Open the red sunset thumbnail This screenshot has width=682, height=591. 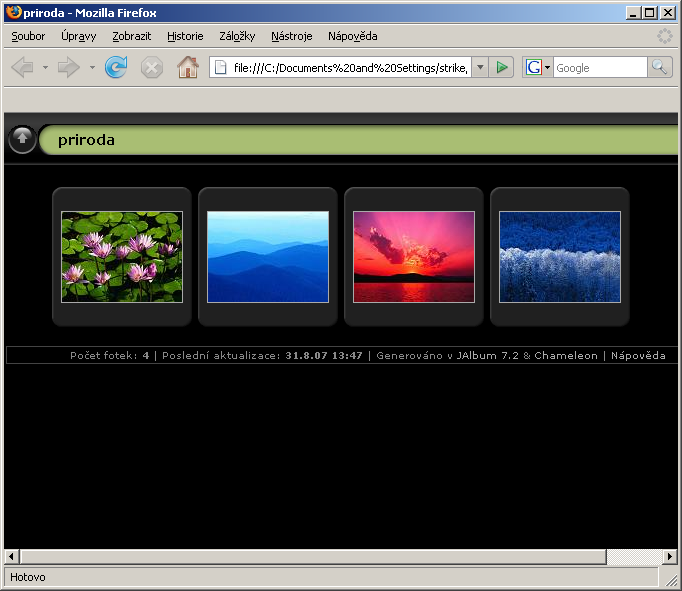tap(414, 257)
